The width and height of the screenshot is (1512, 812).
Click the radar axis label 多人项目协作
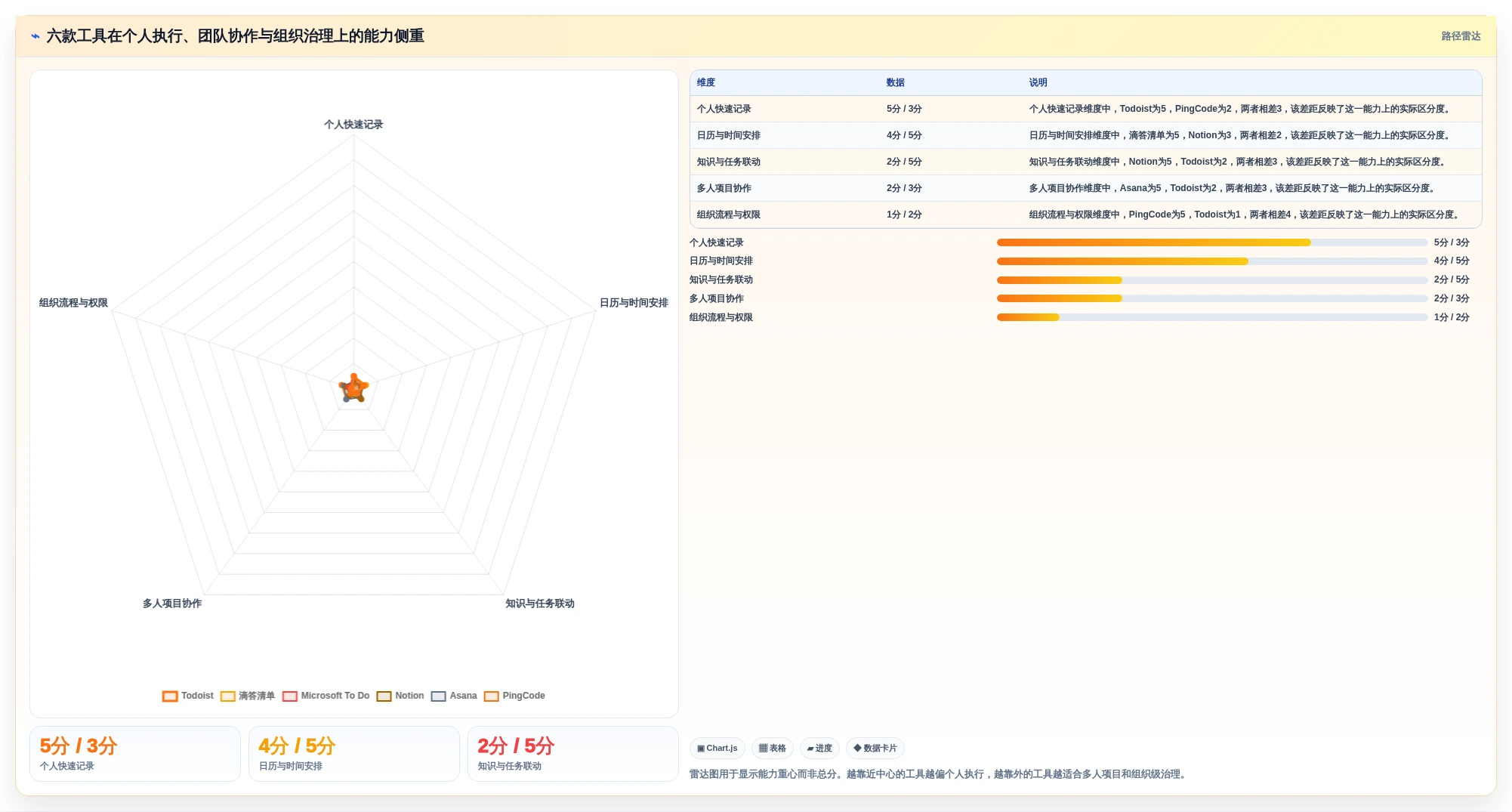pos(172,604)
